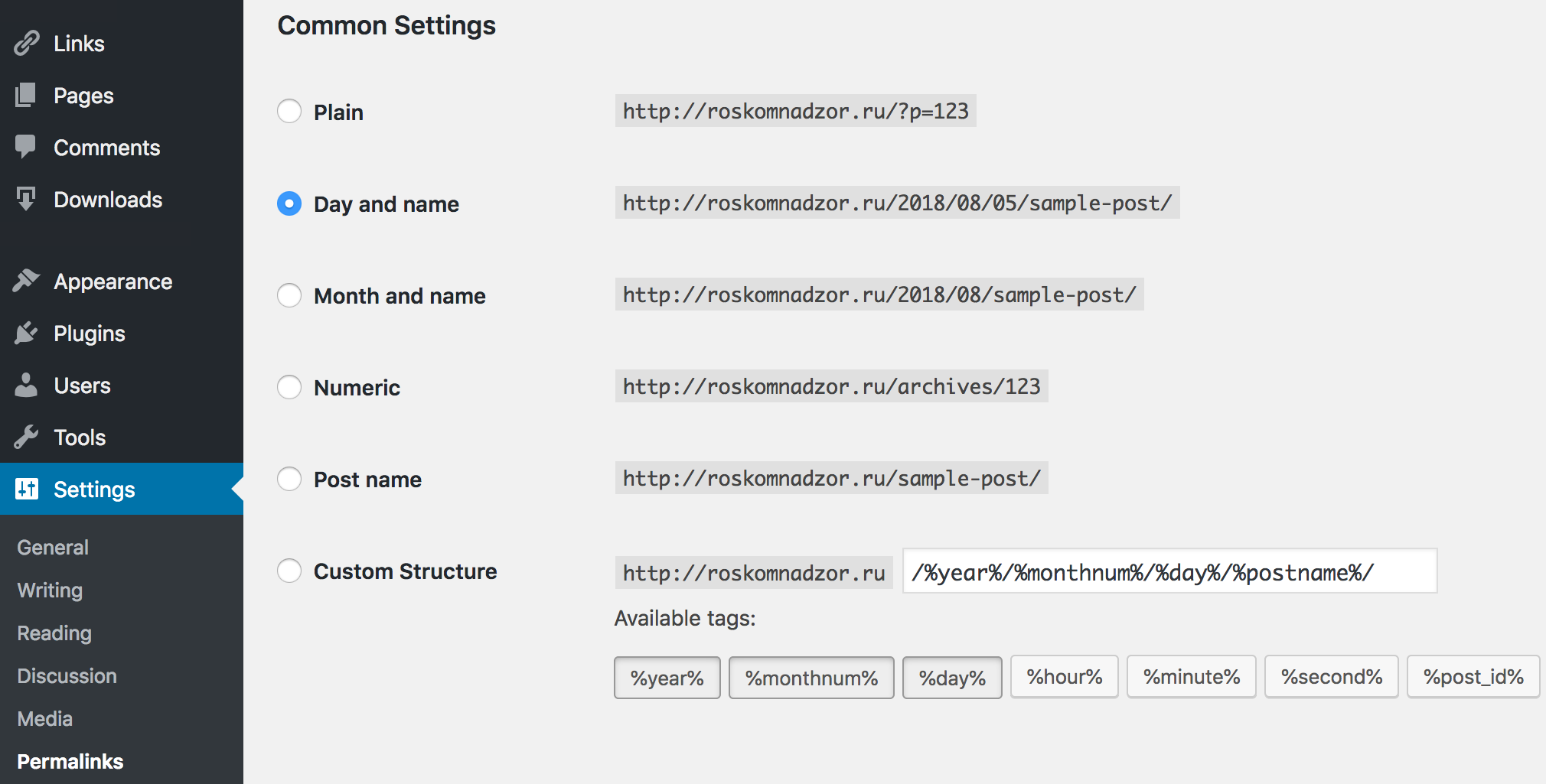Click the Day and name label
Viewport: 1546px width, 784px height.
tap(386, 204)
